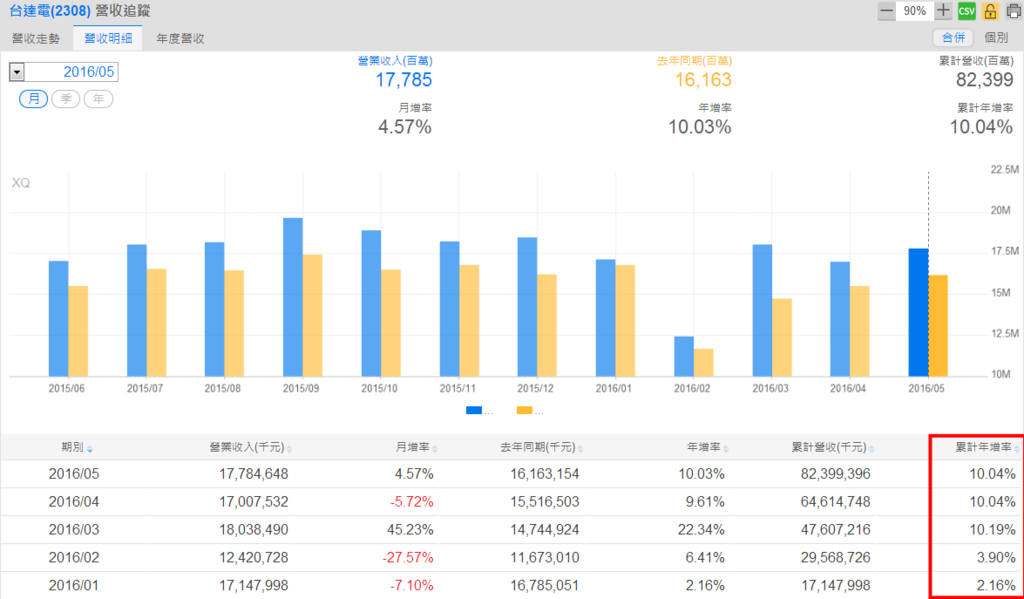Click the last-year value 11,673,010
Screen dimensions: 1024x599
pyautogui.click(x=545, y=557)
